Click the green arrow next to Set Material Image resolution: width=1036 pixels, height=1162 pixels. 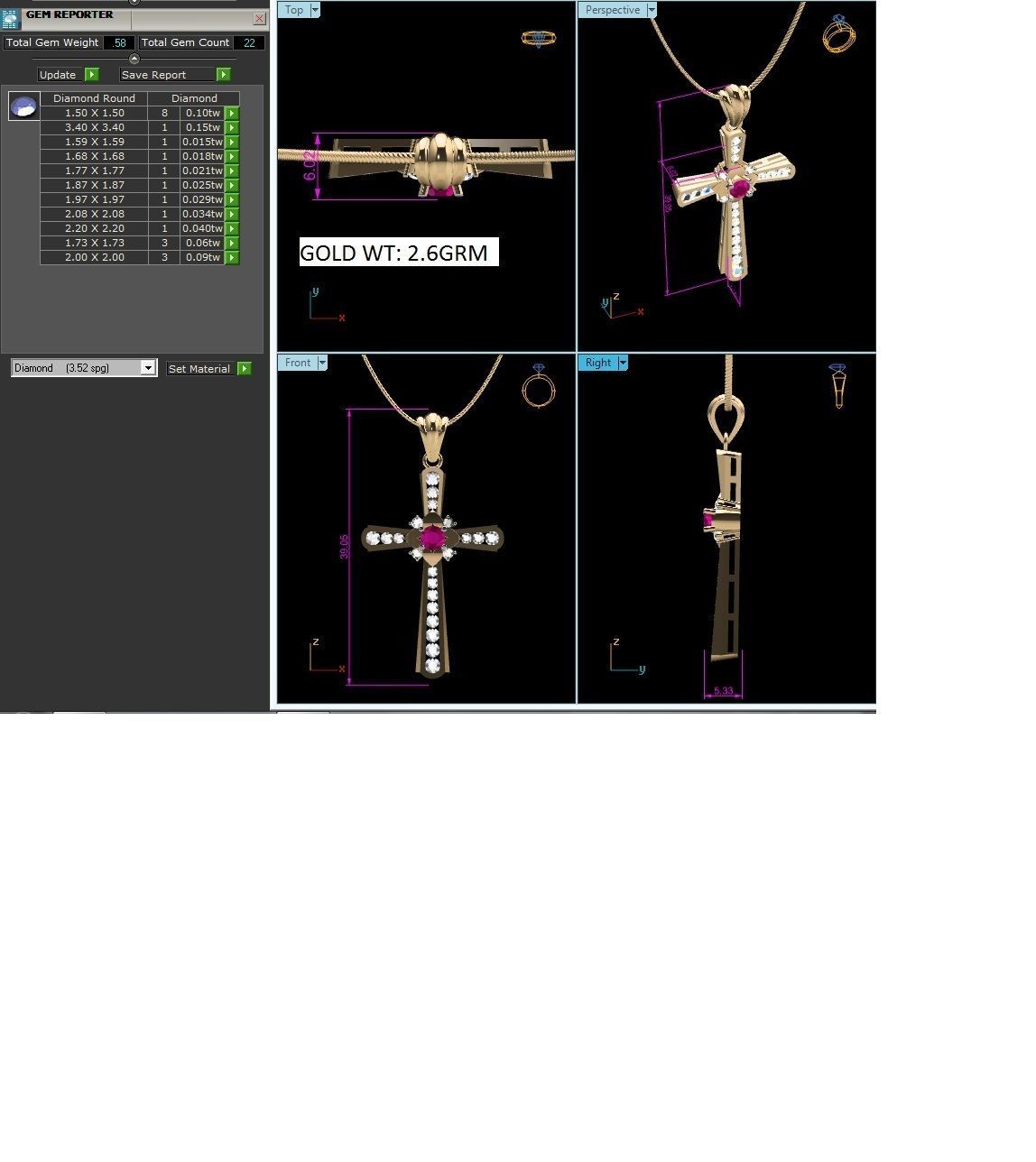click(244, 368)
